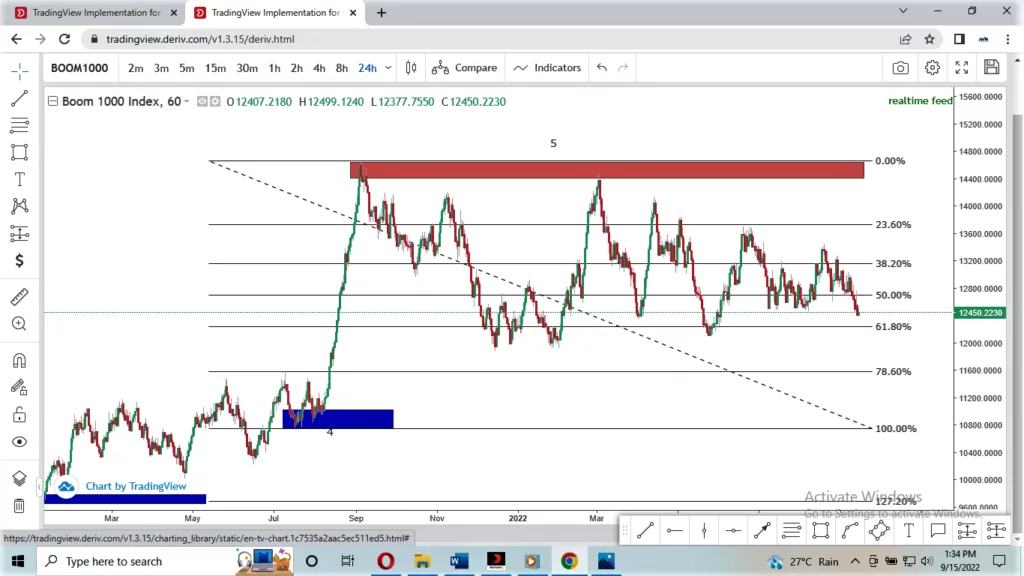Collapse the Boom 1000 Index legend
1024x576 pixels.
click(53, 101)
